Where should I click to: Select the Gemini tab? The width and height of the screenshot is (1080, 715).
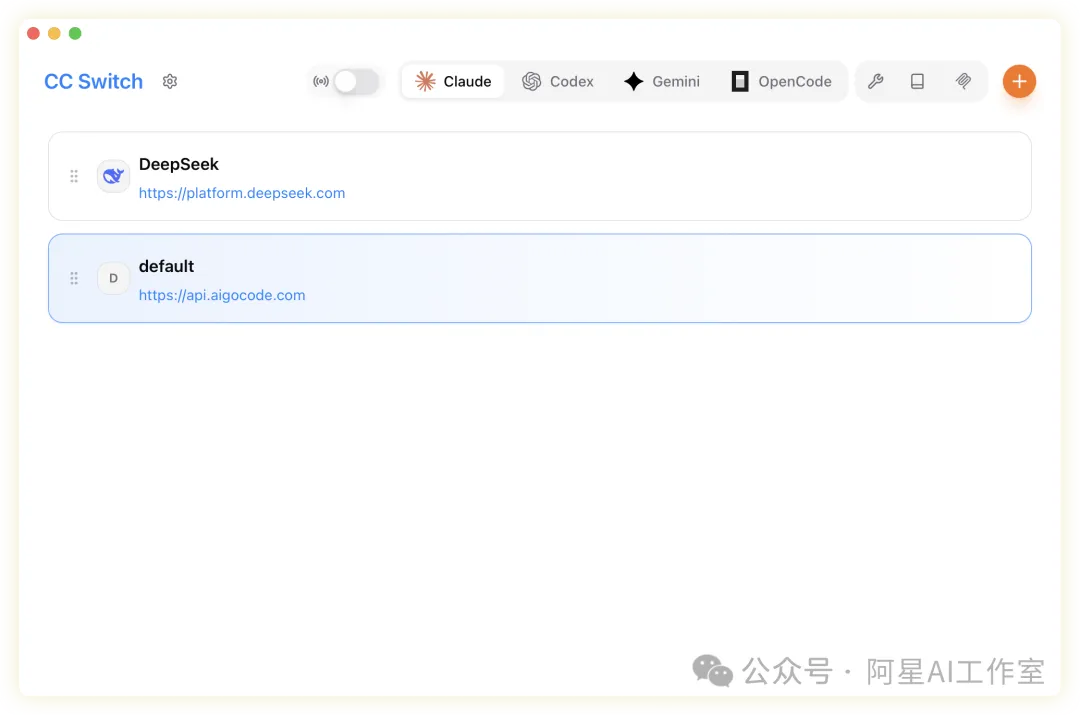(x=661, y=82)
